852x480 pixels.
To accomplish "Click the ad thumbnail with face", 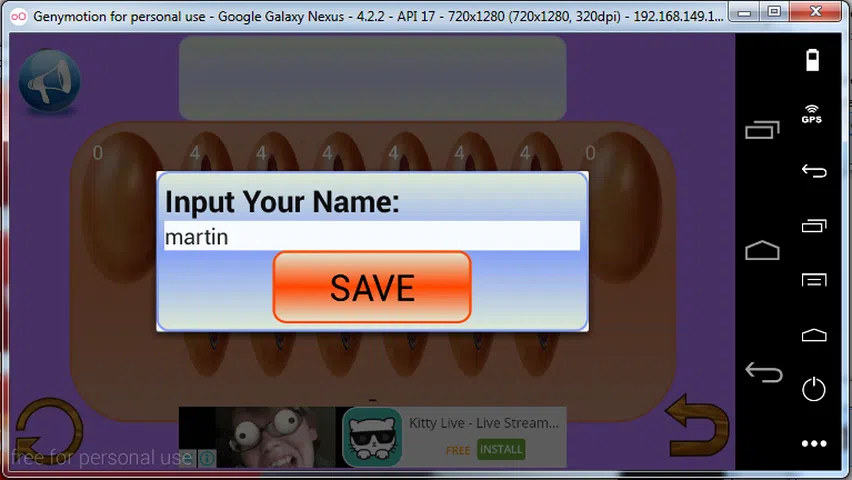I will point(260,437).
